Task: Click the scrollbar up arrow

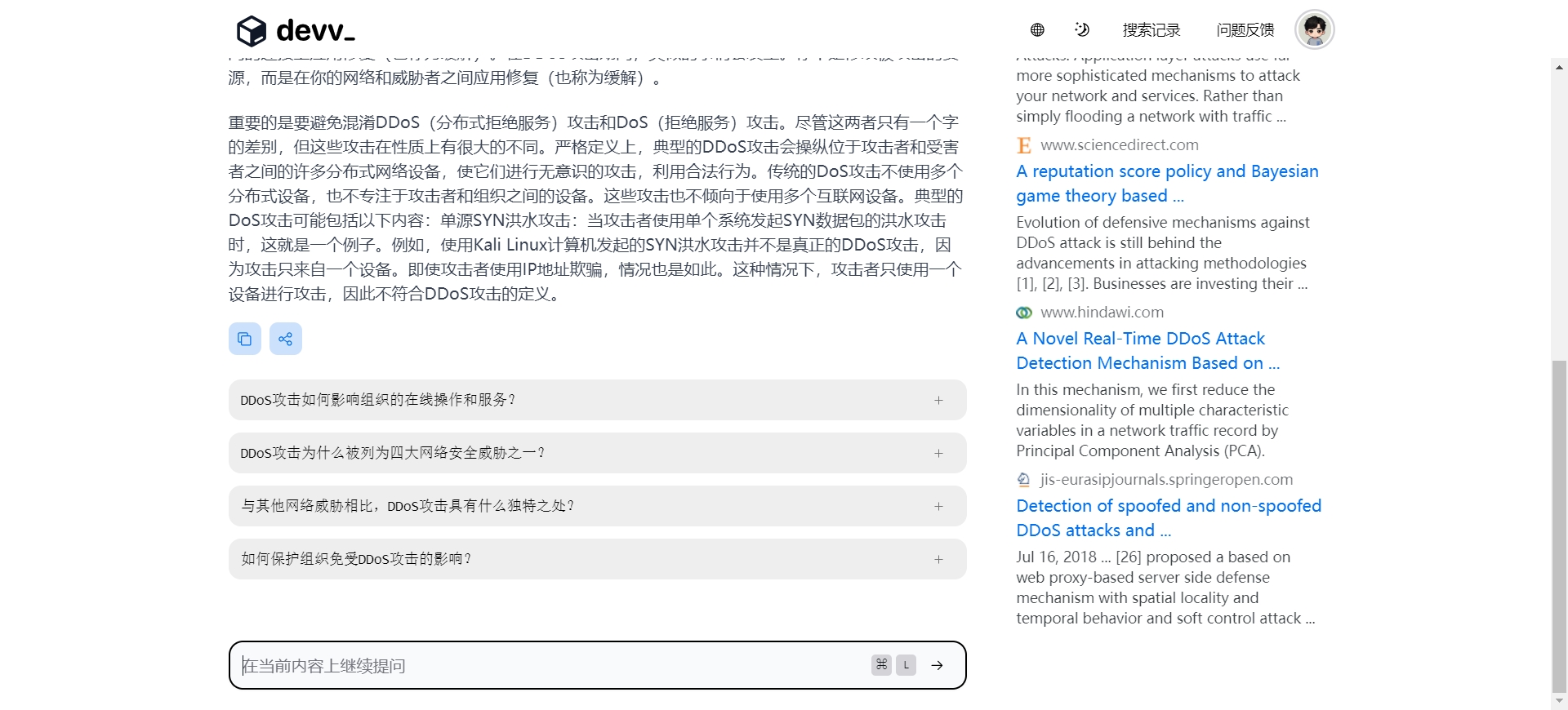Action: pyautogui.click(x=1559, y=66)
